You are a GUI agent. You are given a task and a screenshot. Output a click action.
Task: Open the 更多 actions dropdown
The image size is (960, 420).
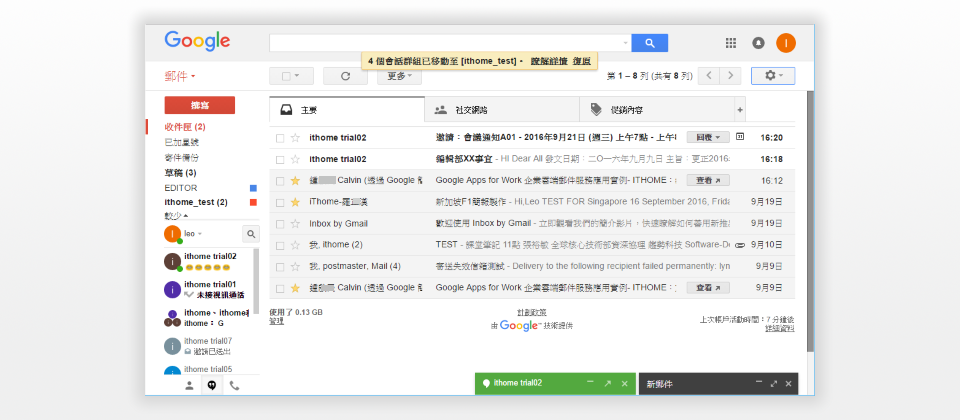point(399,76)
